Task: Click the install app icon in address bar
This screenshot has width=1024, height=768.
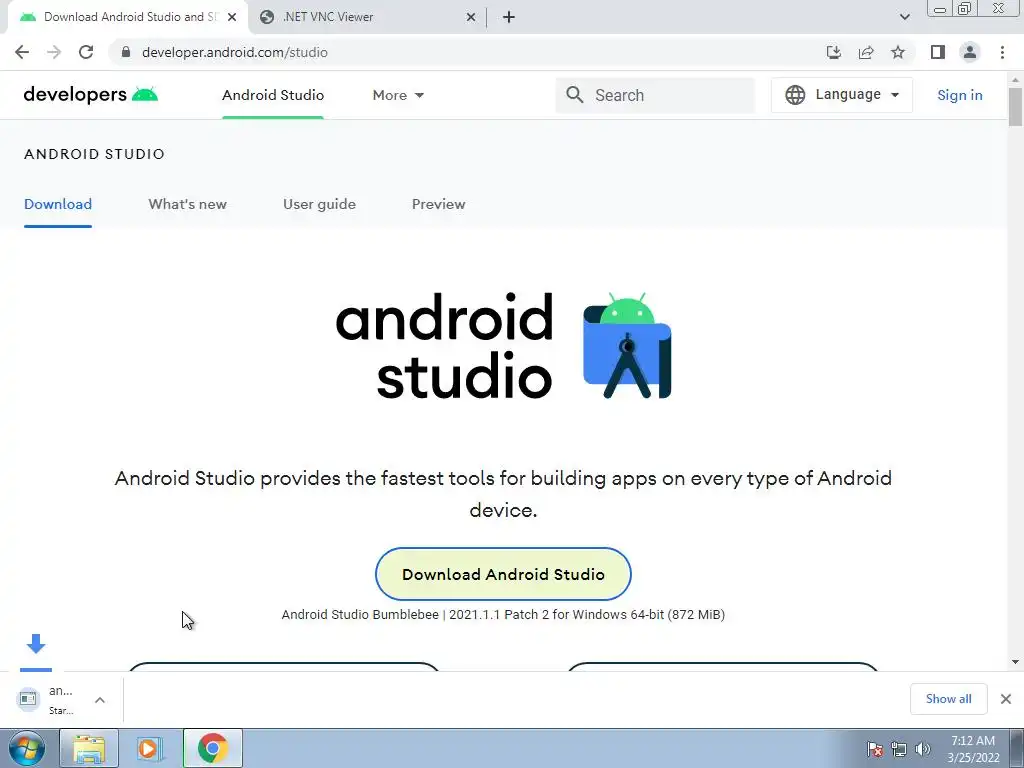Action: point(834,52)
